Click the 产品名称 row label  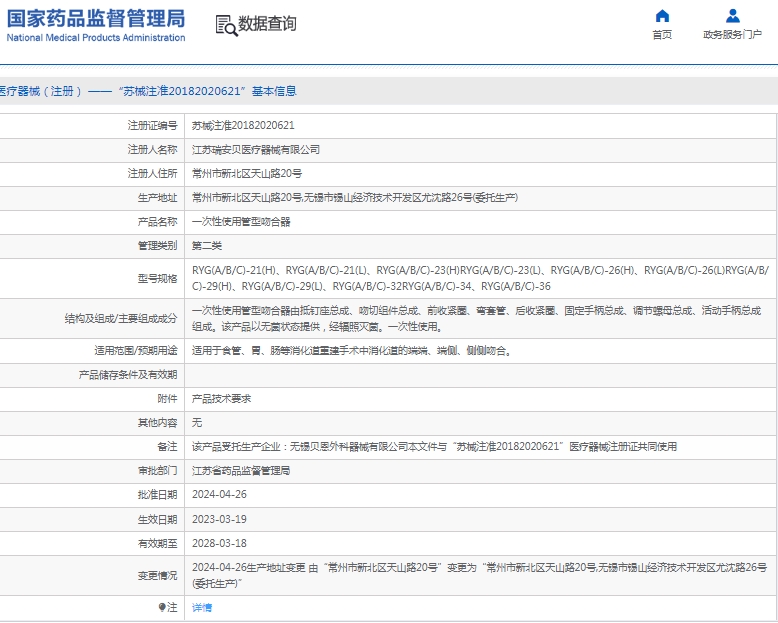[x=157, y=222]
